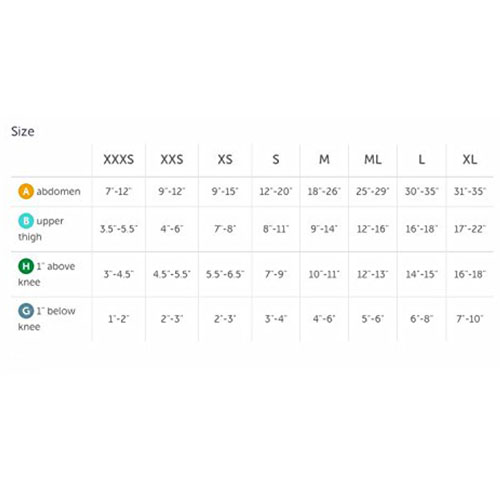
Task: Click the 7"-10" below knee XL cell
Action: click(x=470, y=319)
